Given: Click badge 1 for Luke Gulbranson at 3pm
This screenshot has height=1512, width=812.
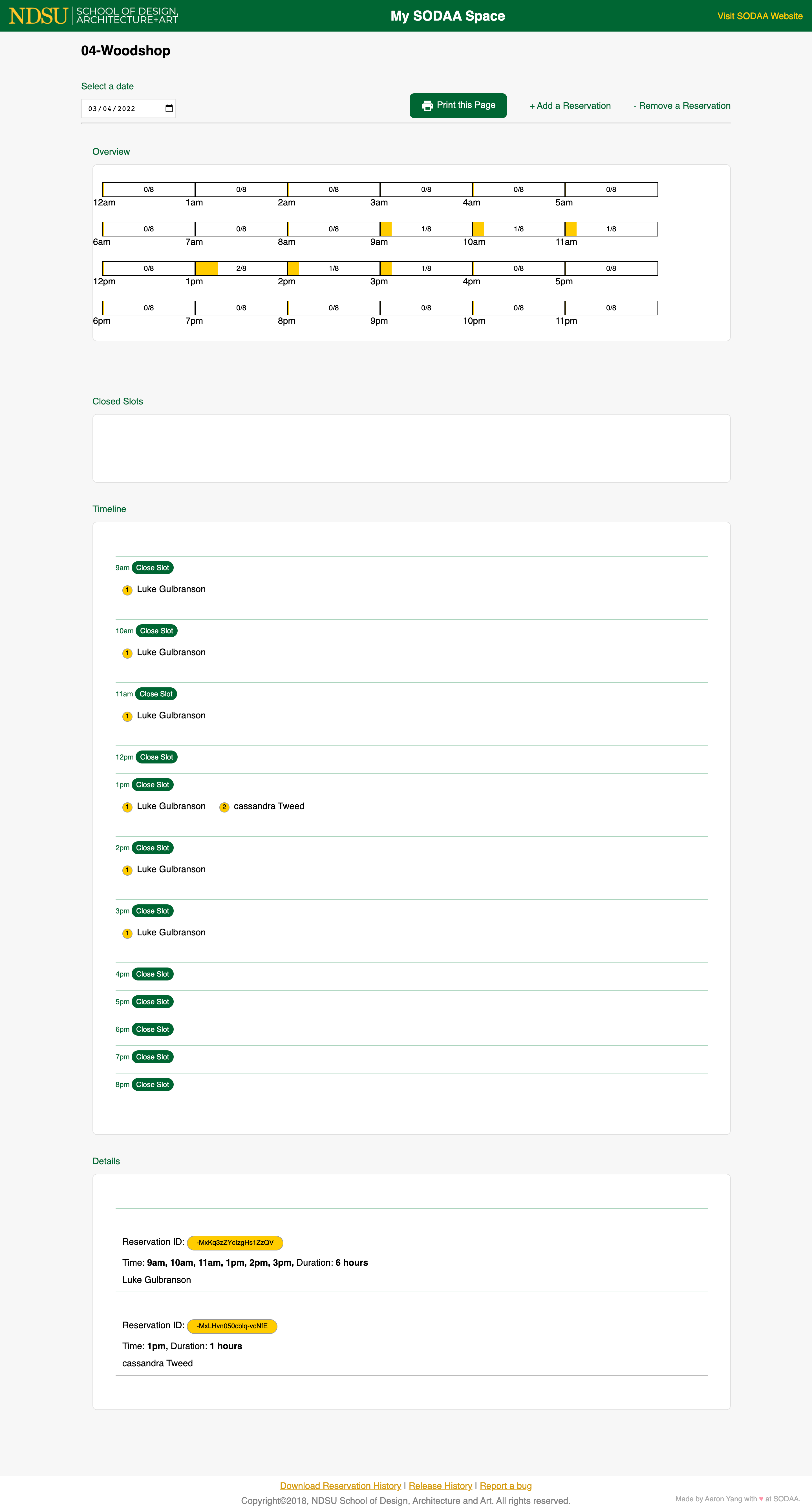Looking at the screenshot, I should coord(127,933).
